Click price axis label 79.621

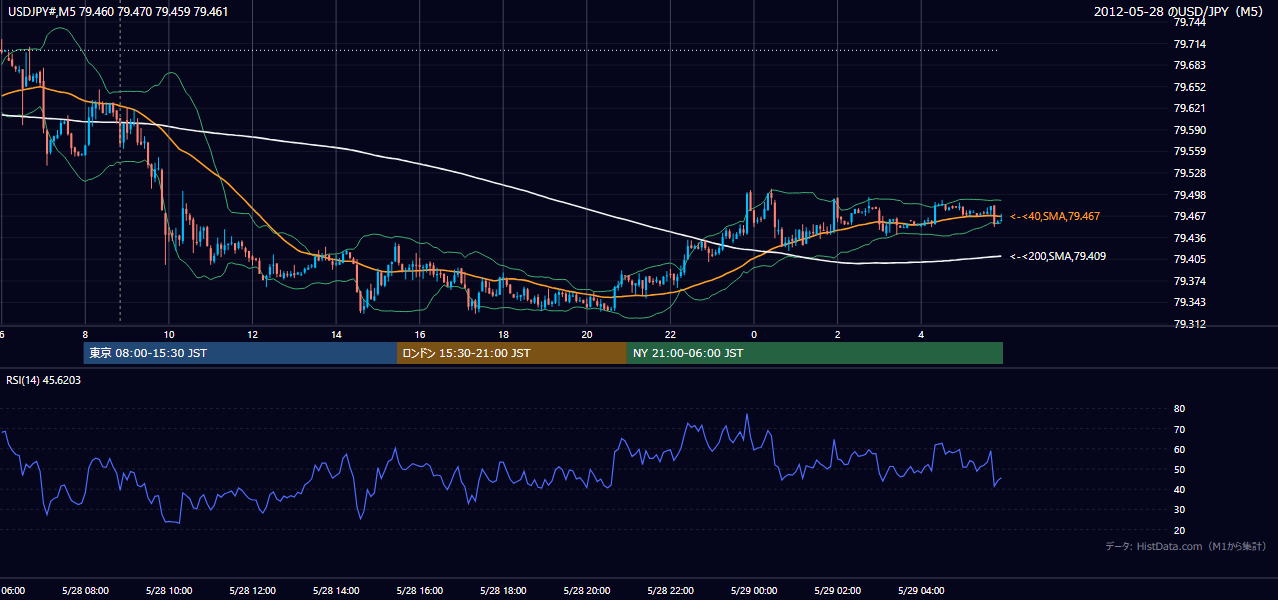(x=1188, y=108)
